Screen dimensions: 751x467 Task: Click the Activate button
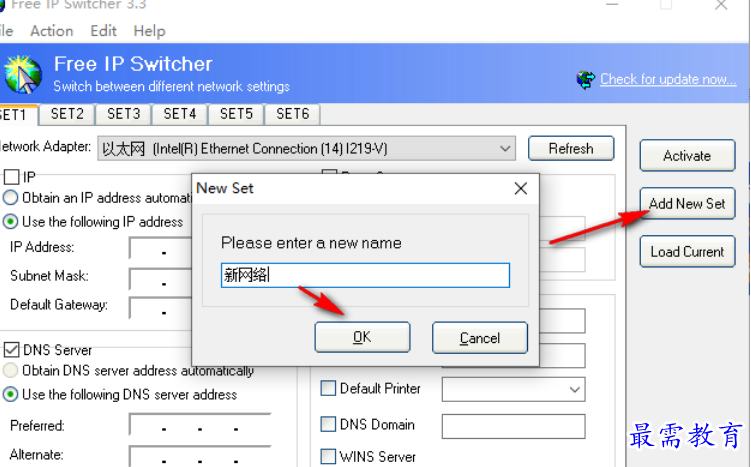coord(687,156)
